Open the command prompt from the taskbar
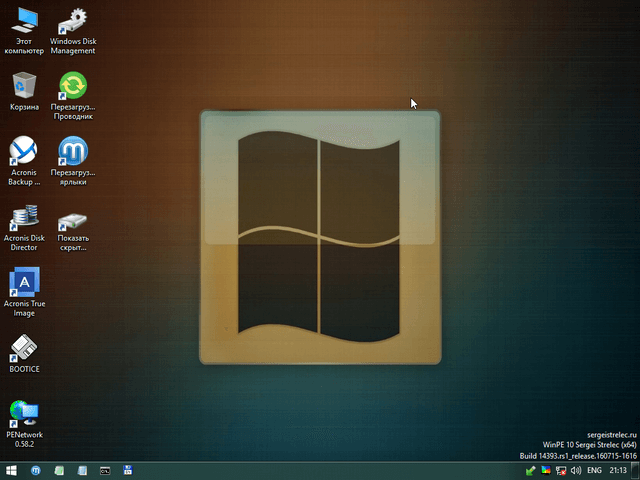The width and height of the screenshot is (640, 480). coord(105,470)
